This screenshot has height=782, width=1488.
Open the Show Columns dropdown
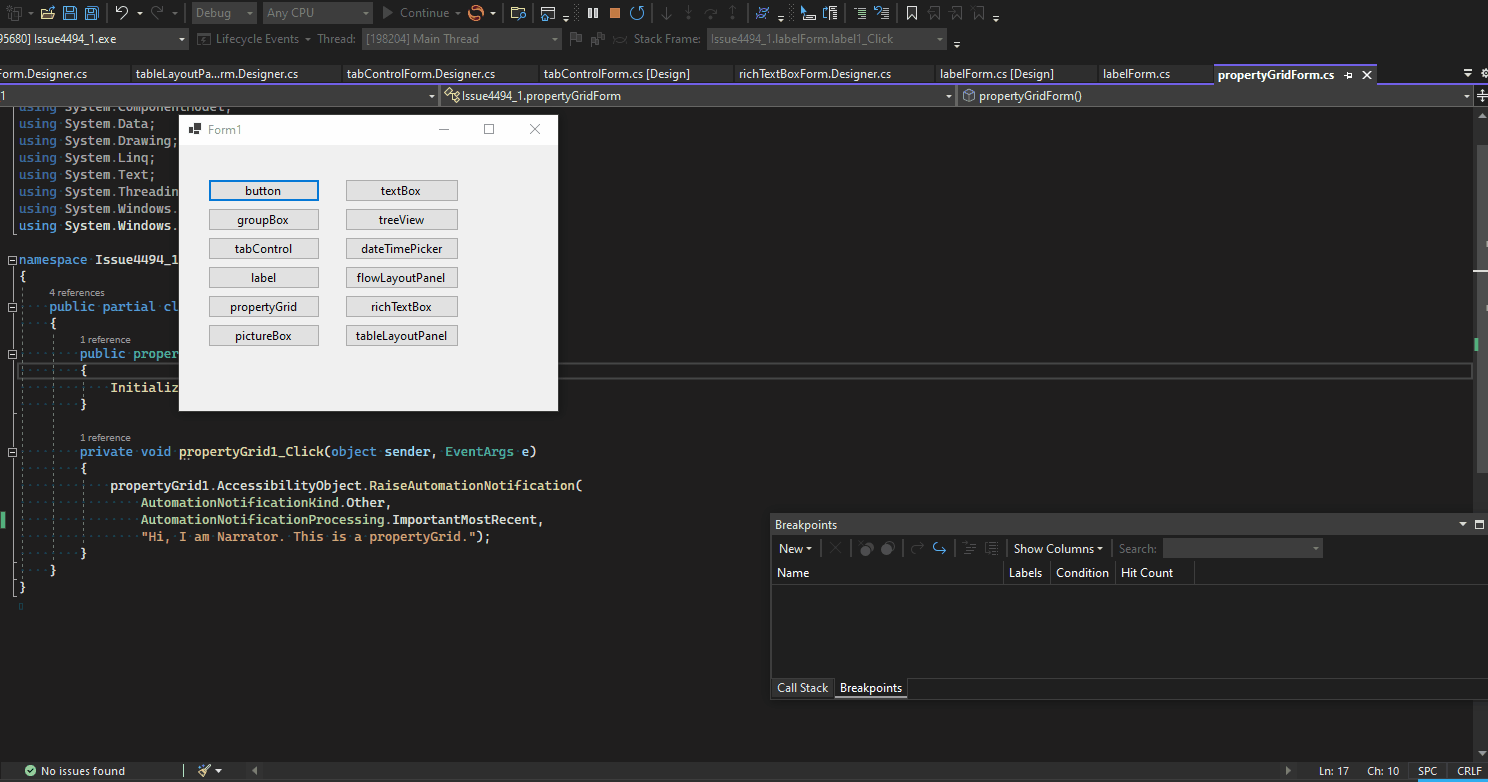(1058, 548)
